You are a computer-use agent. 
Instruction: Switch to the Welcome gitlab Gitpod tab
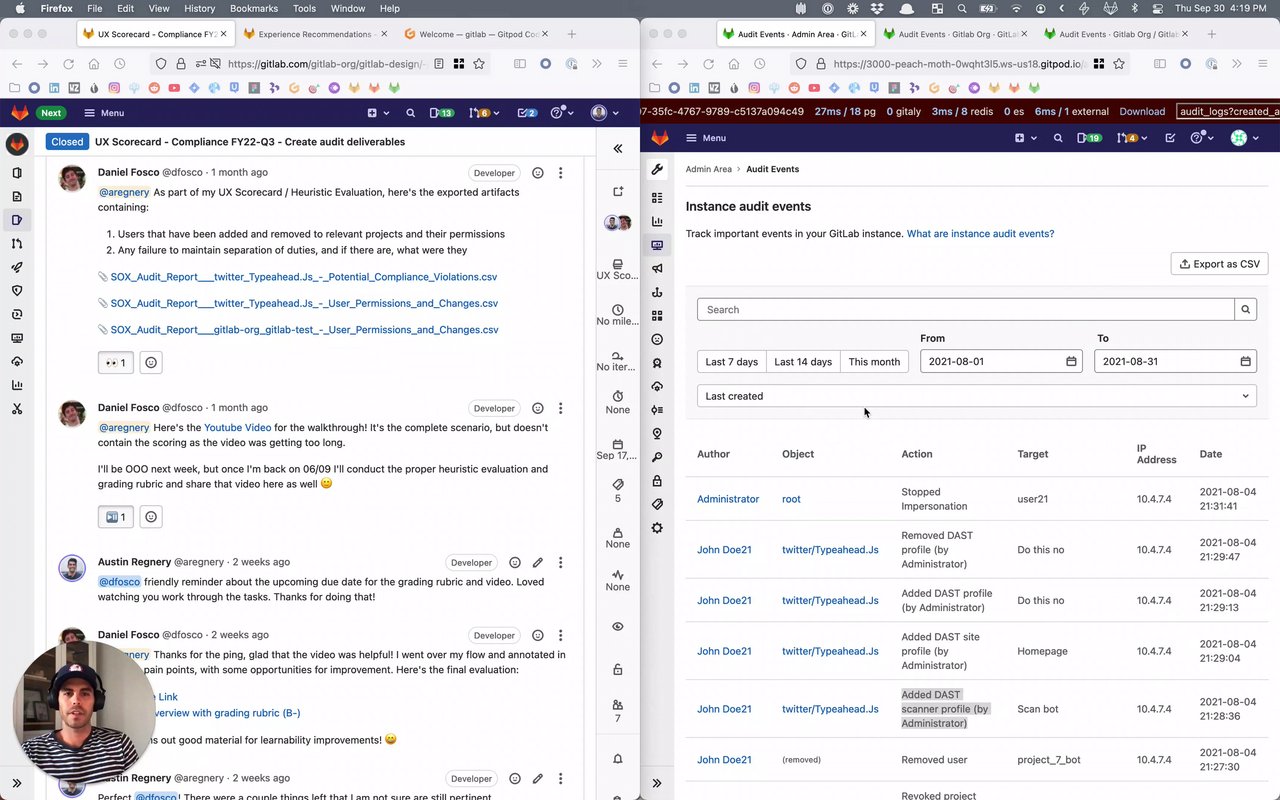click(475, 34)
